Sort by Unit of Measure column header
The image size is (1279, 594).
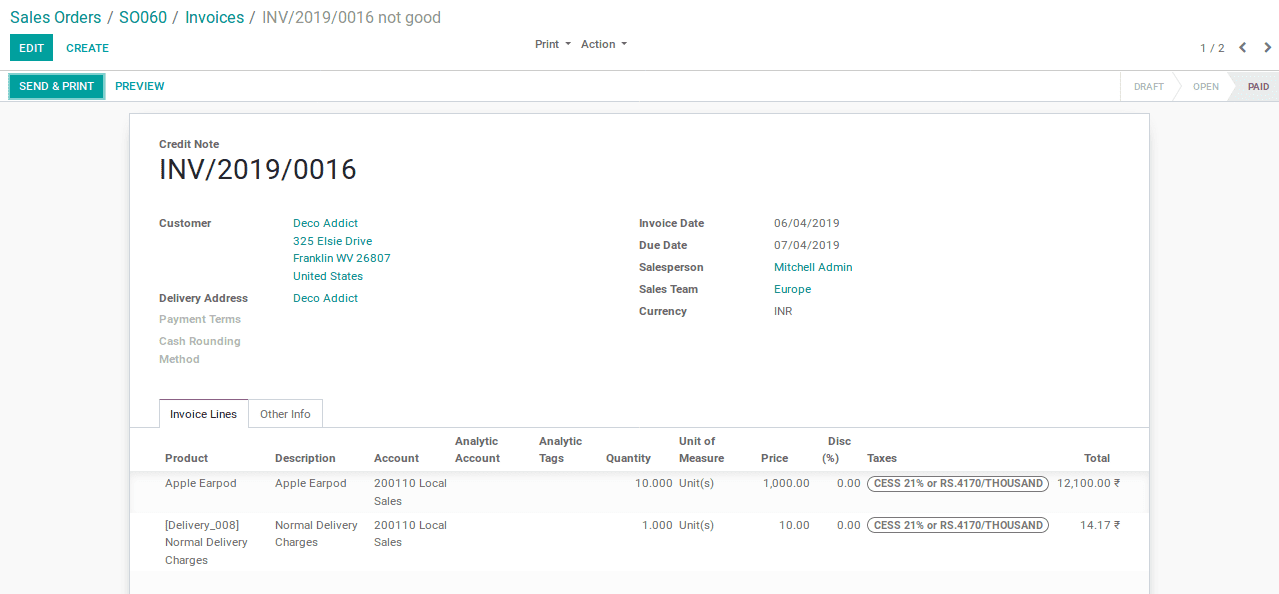pyautogui.click(x=701, y=450)
